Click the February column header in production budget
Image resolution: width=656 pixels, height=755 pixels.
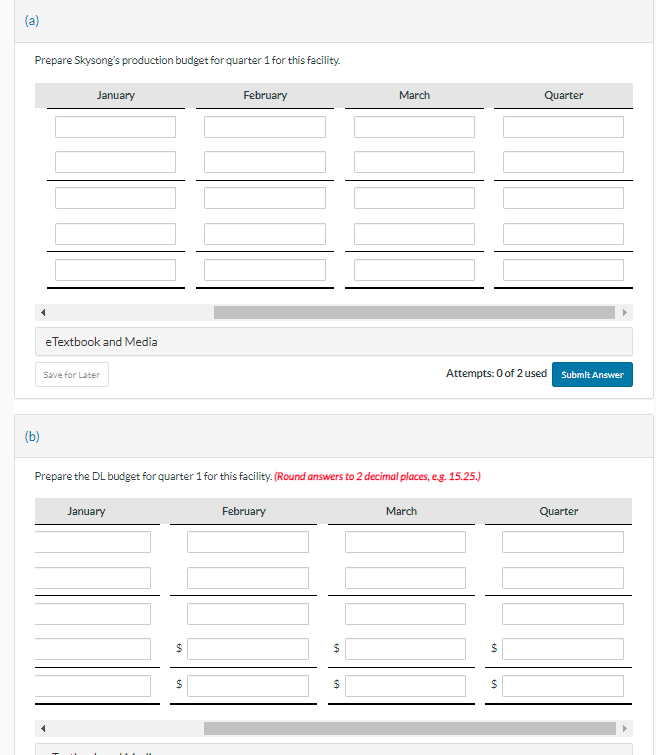click(265, 95)
